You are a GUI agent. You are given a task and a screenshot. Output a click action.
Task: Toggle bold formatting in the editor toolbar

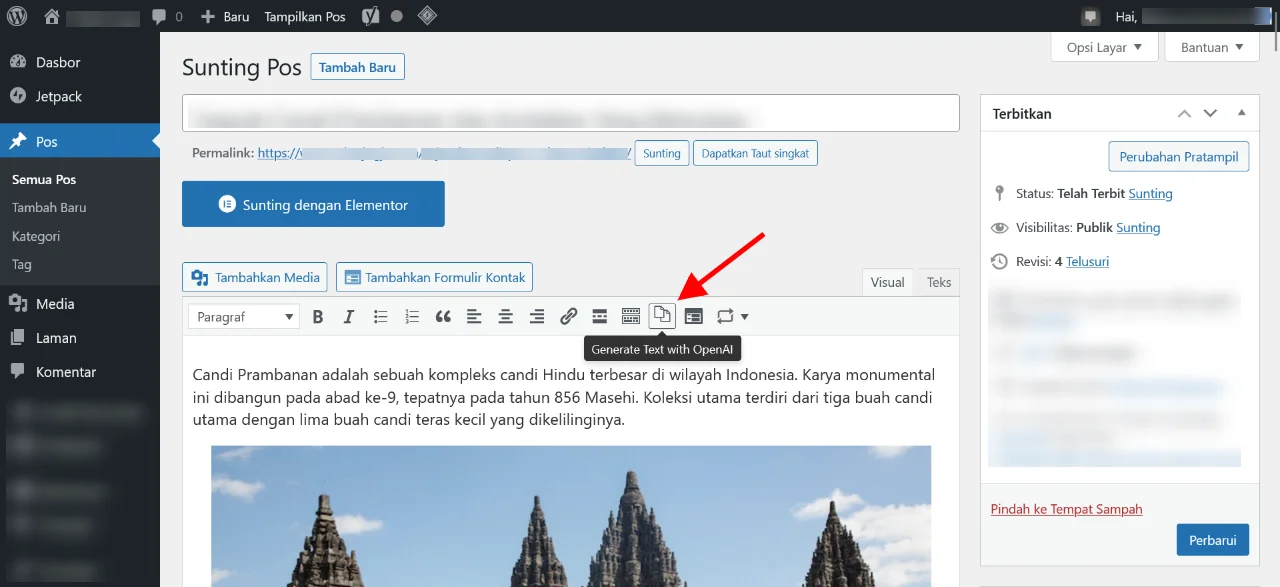click(318, 317)
